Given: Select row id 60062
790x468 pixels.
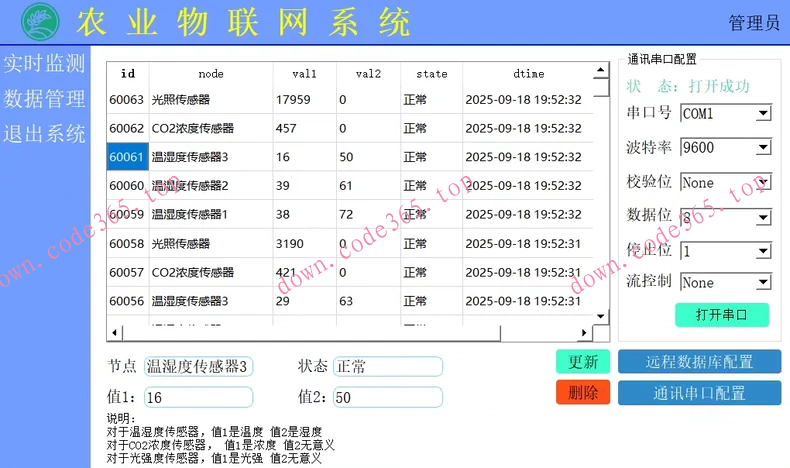Looking at the screenshot, I should [127, 128].
